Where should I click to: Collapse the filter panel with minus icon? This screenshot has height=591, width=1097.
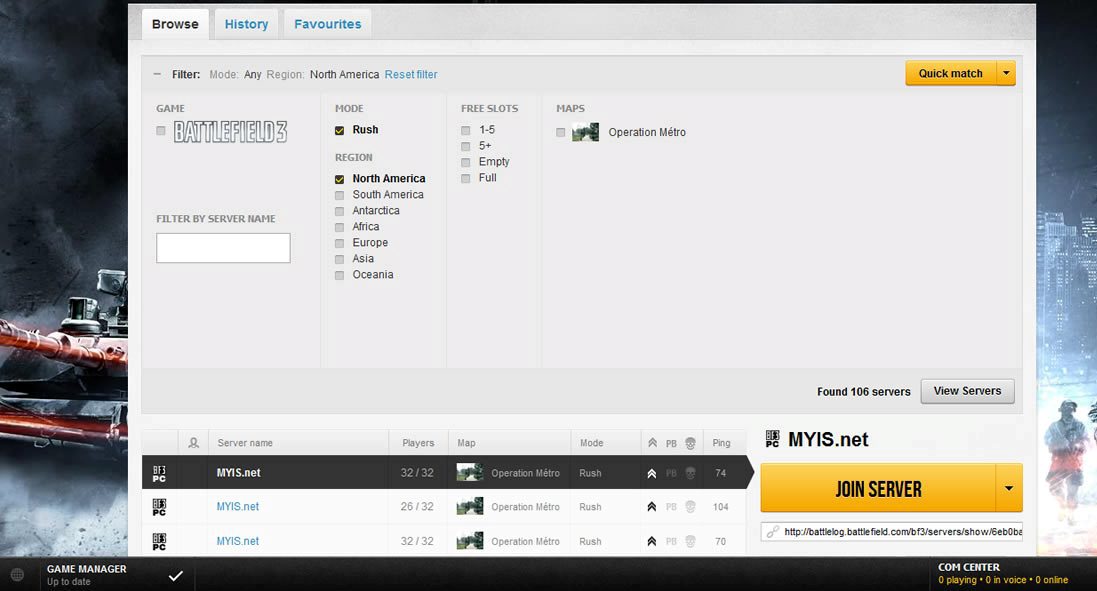157,74
